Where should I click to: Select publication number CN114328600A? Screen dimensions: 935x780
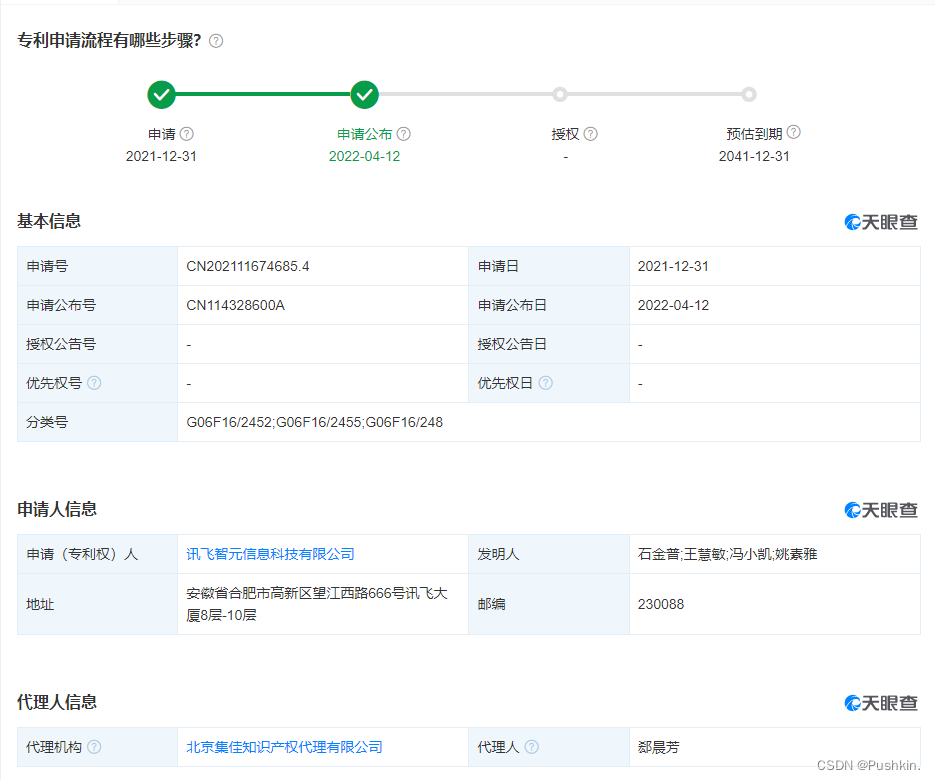(x=236, y=305)
